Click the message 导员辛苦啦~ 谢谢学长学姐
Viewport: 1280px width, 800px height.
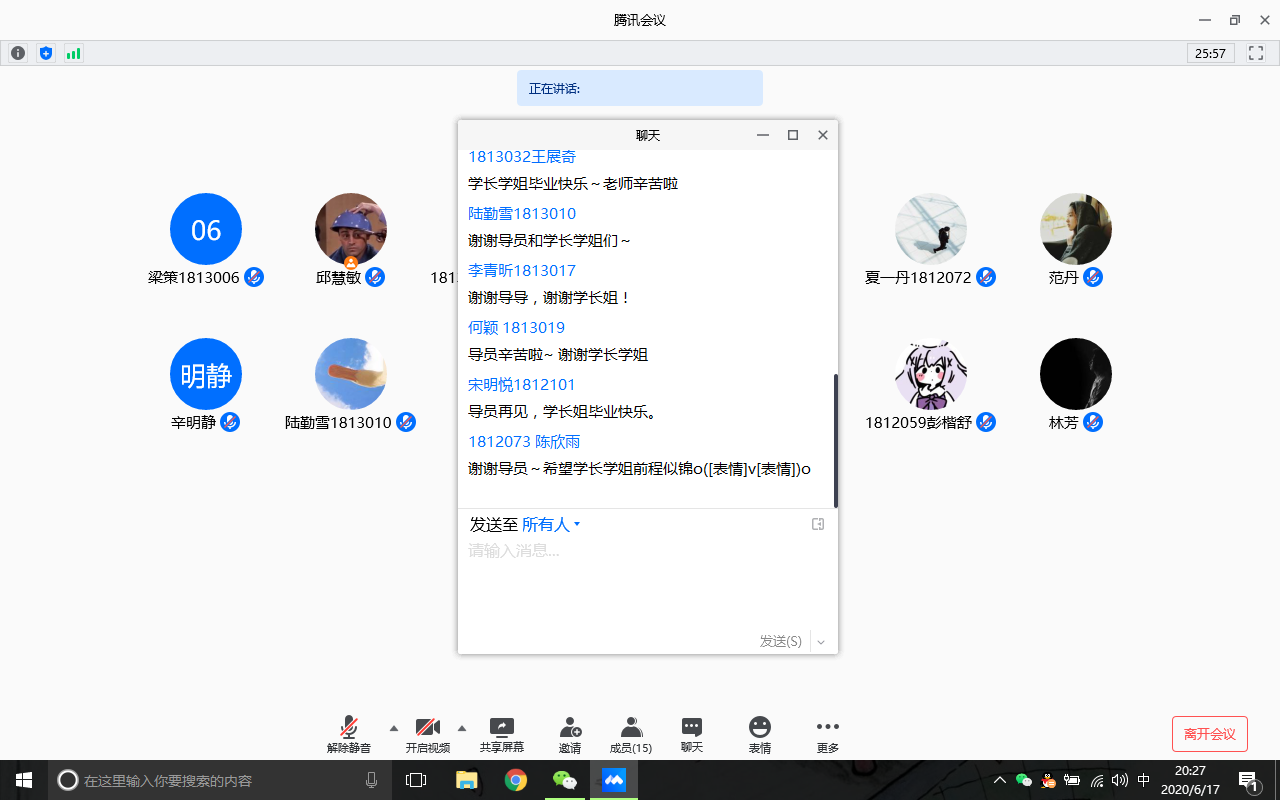[558, 354]
